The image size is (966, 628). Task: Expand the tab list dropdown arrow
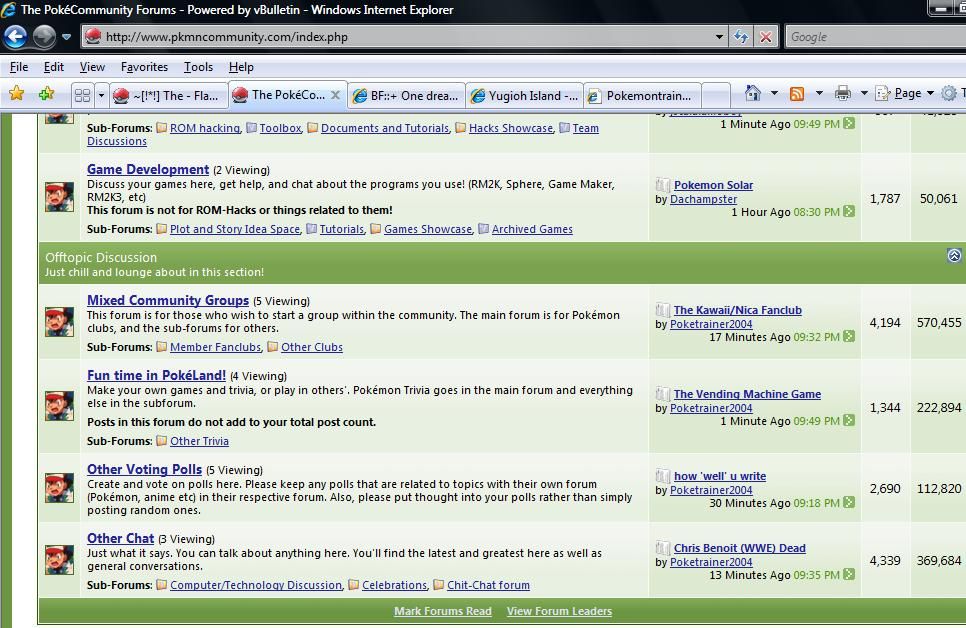click(x=101, y=95)
